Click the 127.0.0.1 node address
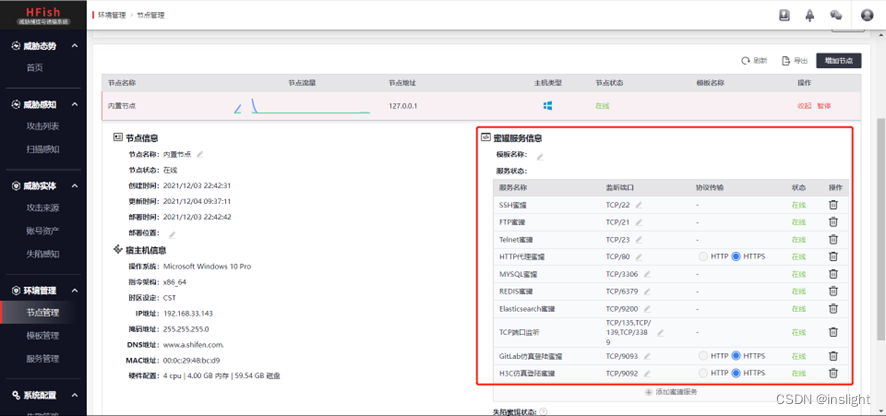Image resolution: width=886 pixels, height=416 pixels. click(403, 106)
